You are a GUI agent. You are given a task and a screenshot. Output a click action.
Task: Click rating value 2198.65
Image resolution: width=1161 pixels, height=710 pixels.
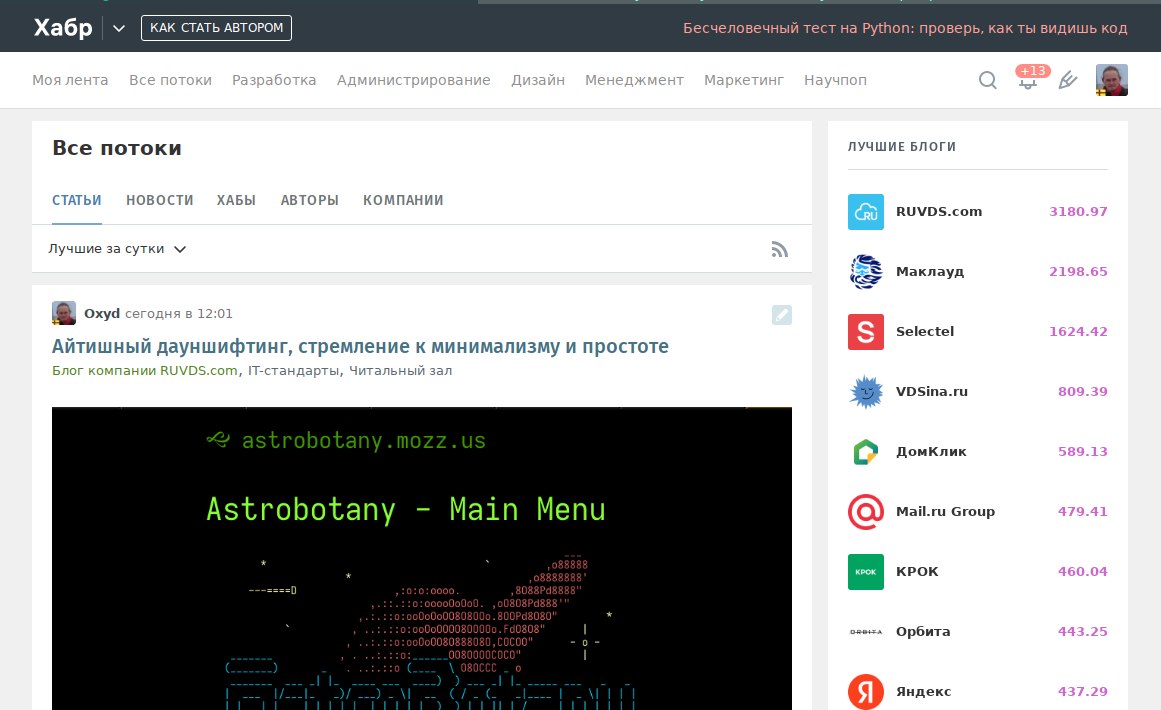(1078, 272)
